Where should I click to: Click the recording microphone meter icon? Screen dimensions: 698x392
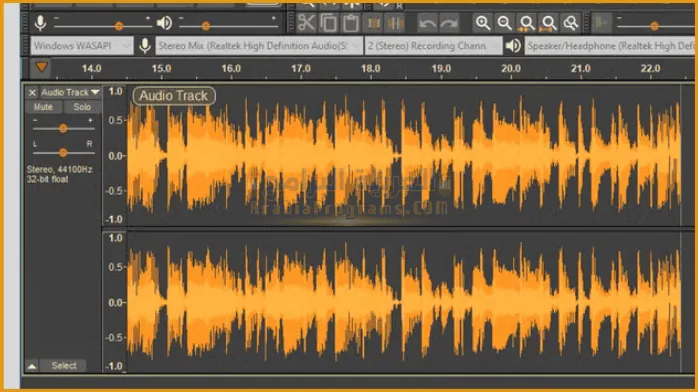pos(41,23)
